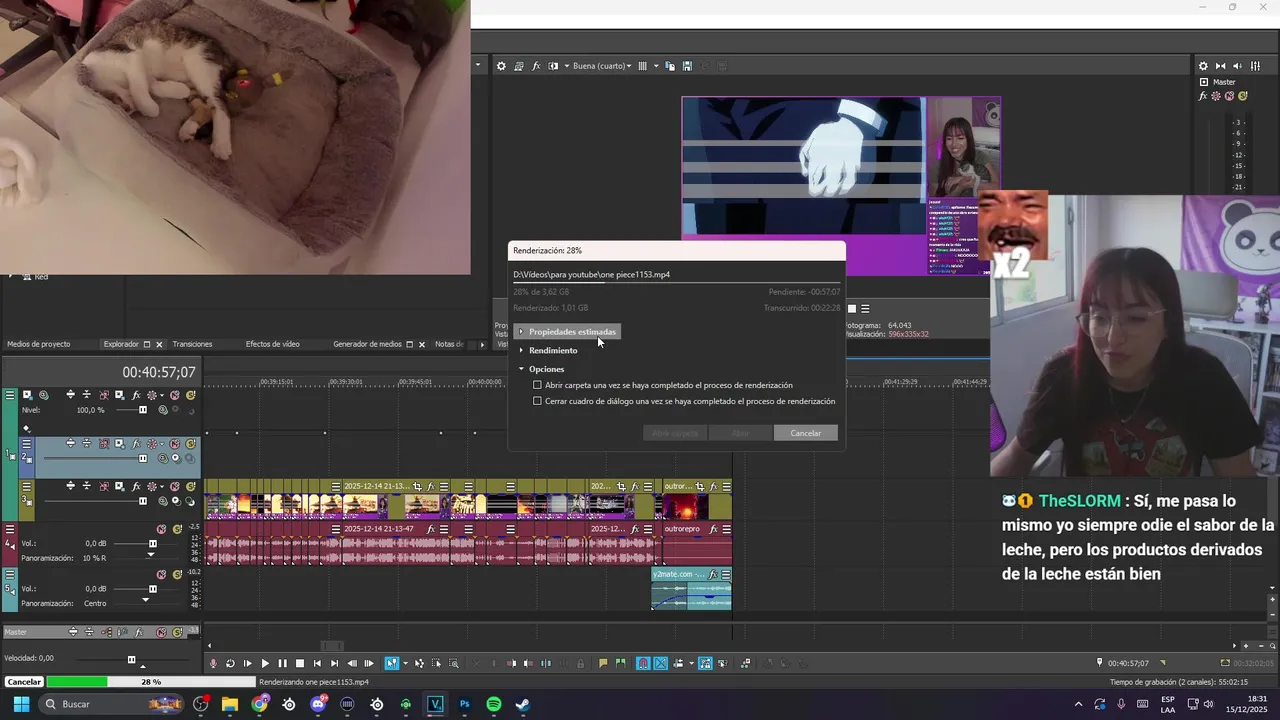
Task: Open track FX on video track 3
Action: point(136,487)
